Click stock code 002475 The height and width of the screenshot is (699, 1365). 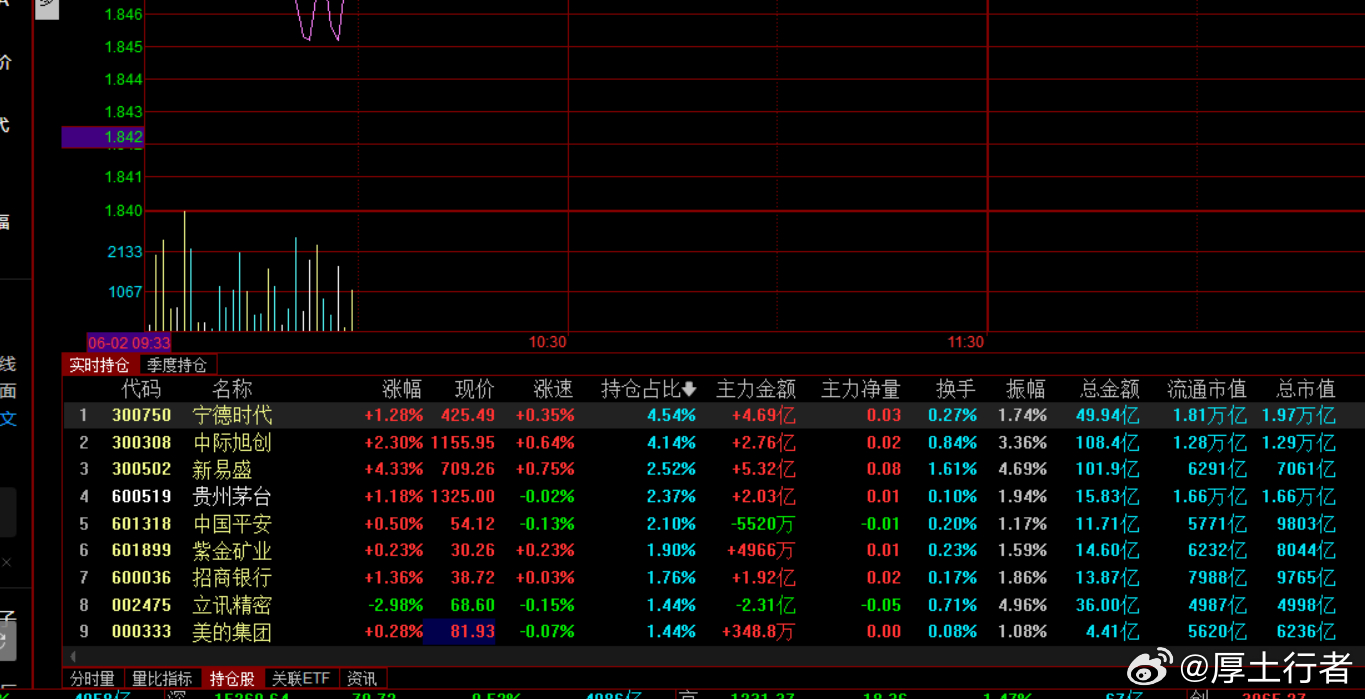(x=141, y=605)
